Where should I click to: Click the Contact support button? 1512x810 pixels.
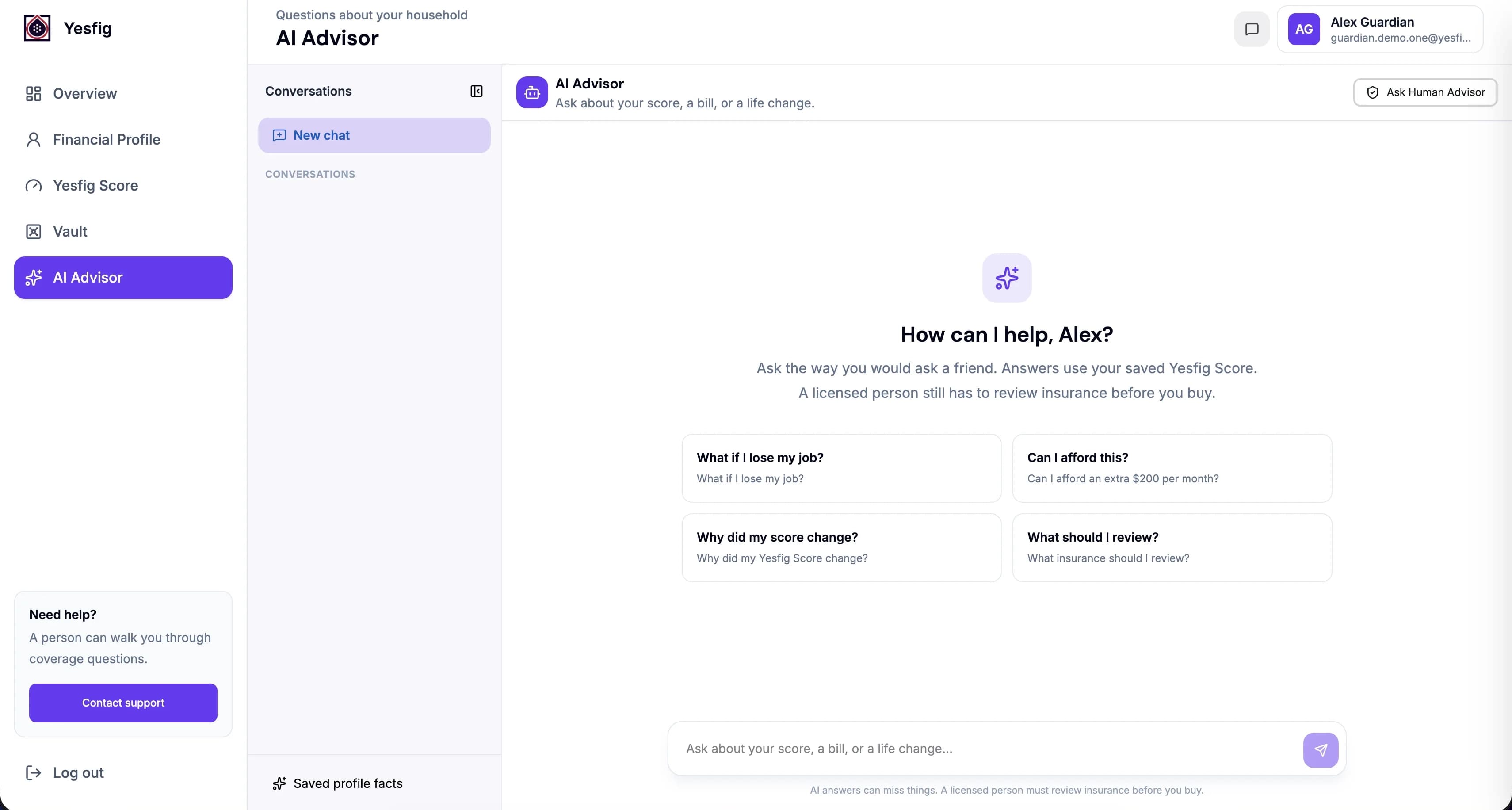pyautogui.click(x=123, y=703)
